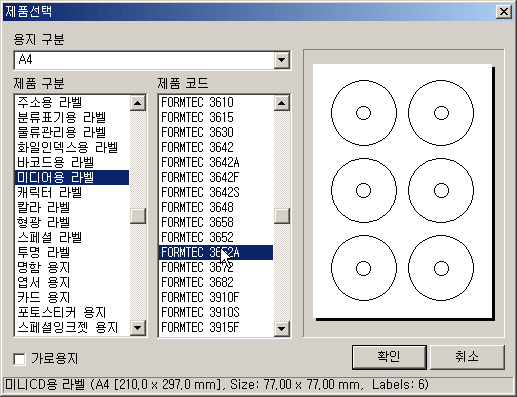Choose product code FORMTEC 3630
Viewport: 517px width, 397px height.
216,132
